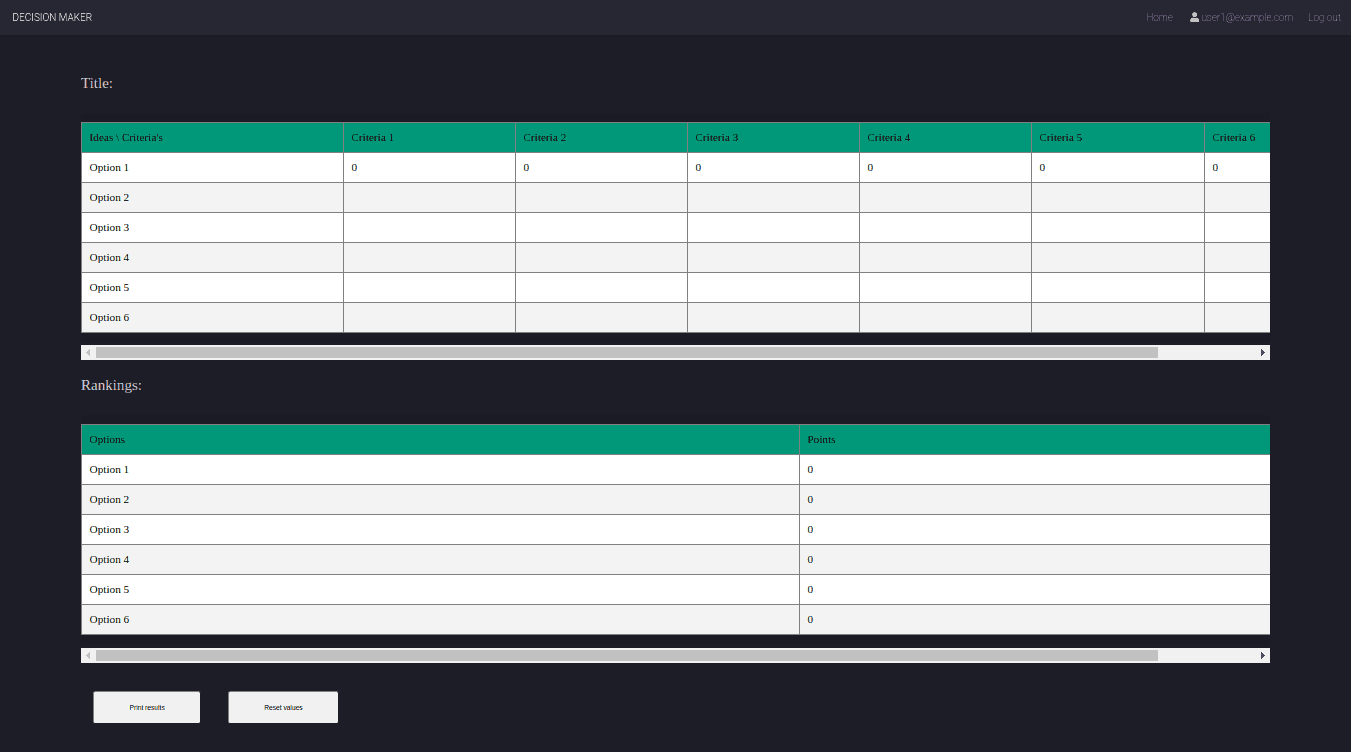Click Option 4 cell under Criteria 3

773,257
